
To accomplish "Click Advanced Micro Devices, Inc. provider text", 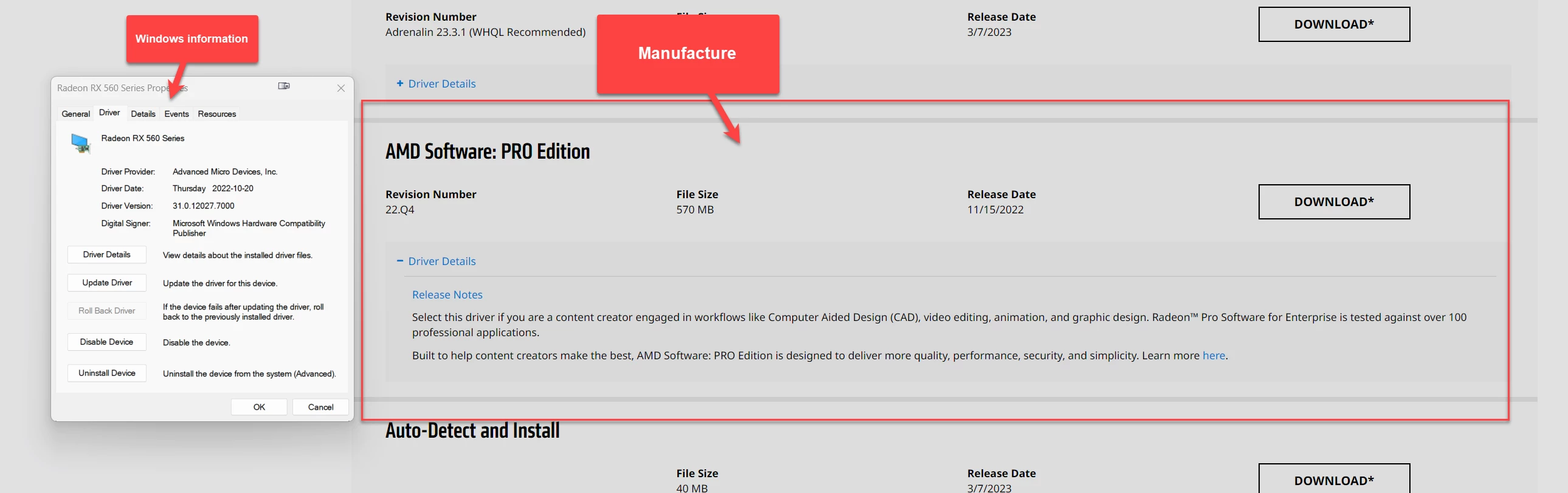I will coord(225,171).
